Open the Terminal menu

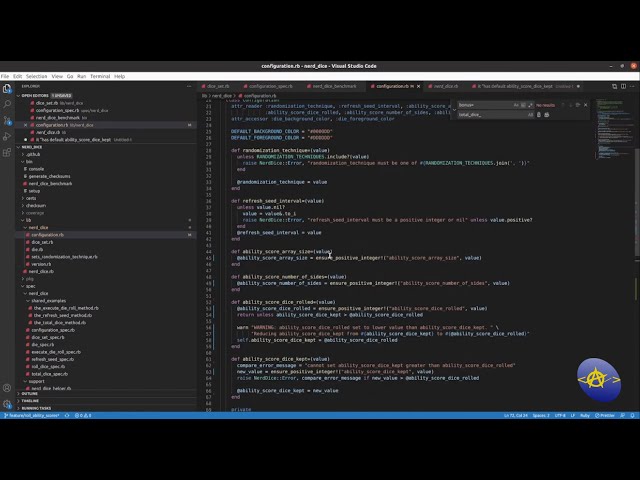tap(100, 76)
